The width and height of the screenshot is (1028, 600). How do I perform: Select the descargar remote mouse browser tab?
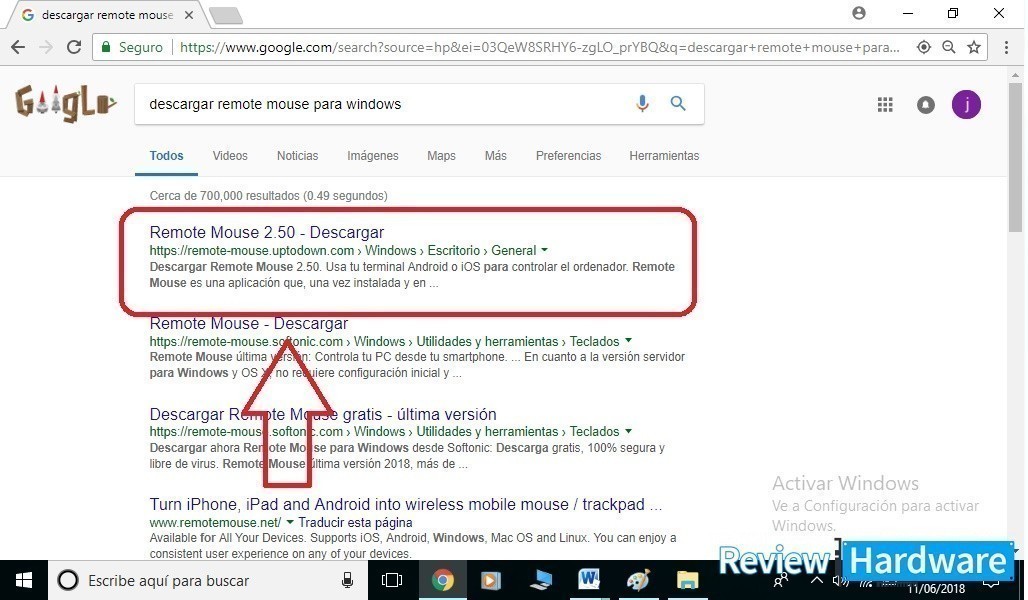click(x=107, y=14)
